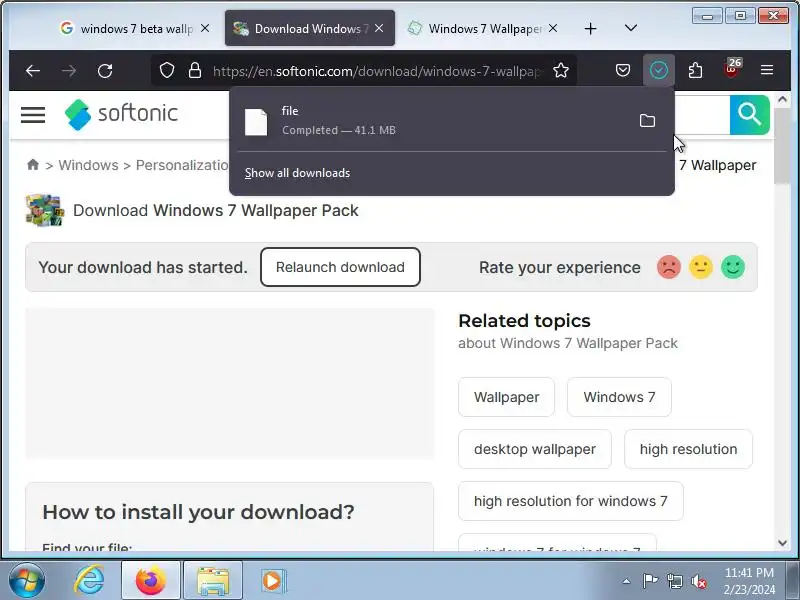This screenshot has width=800, height=600.
Task: Go to Softonic homepage logo
Action: pyautogui.click(x=121, y=114)
